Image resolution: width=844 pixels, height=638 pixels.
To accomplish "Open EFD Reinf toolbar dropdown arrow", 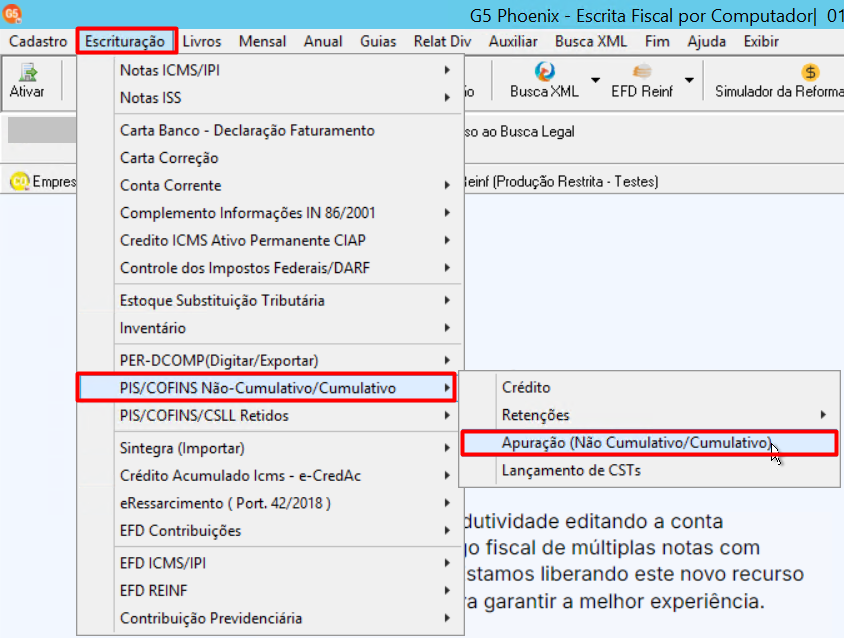I will [689, 80].
